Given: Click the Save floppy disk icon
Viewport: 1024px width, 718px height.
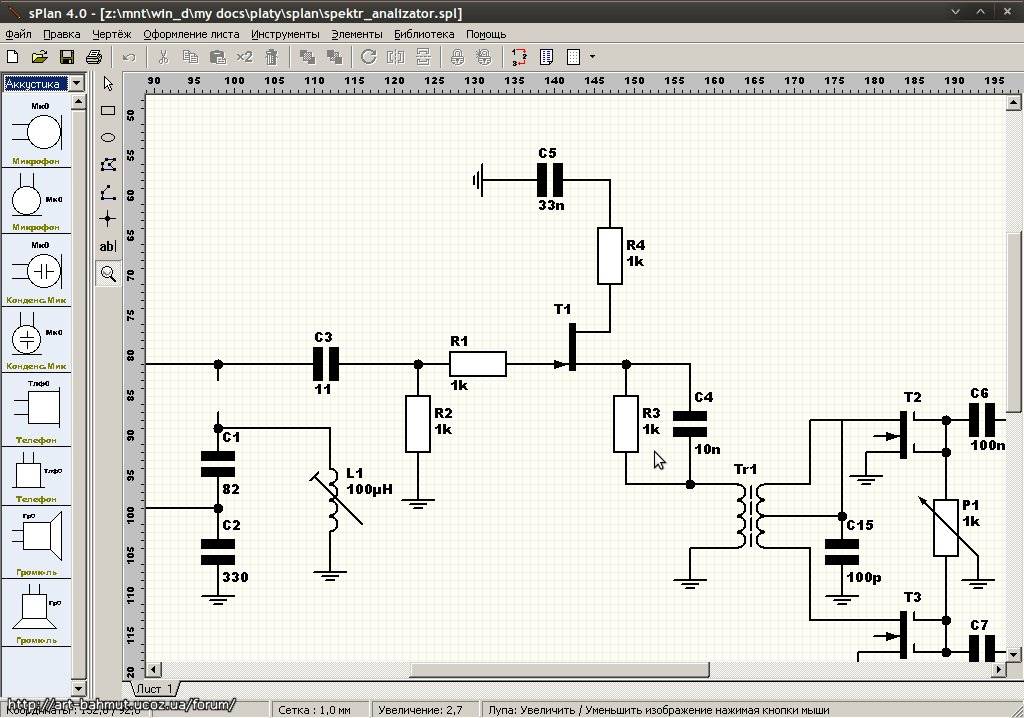Looking at the screenshot, I should [x=67, y=57].
